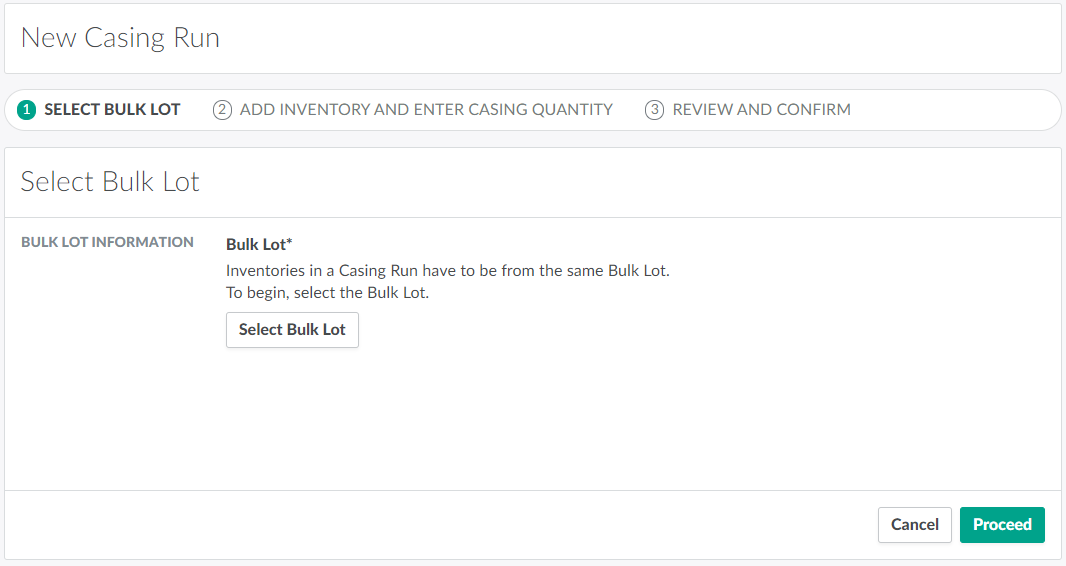1066x566 pixels.
Task: Click the required asterisk beside Bulk Lot
Action: click(289, 243)
